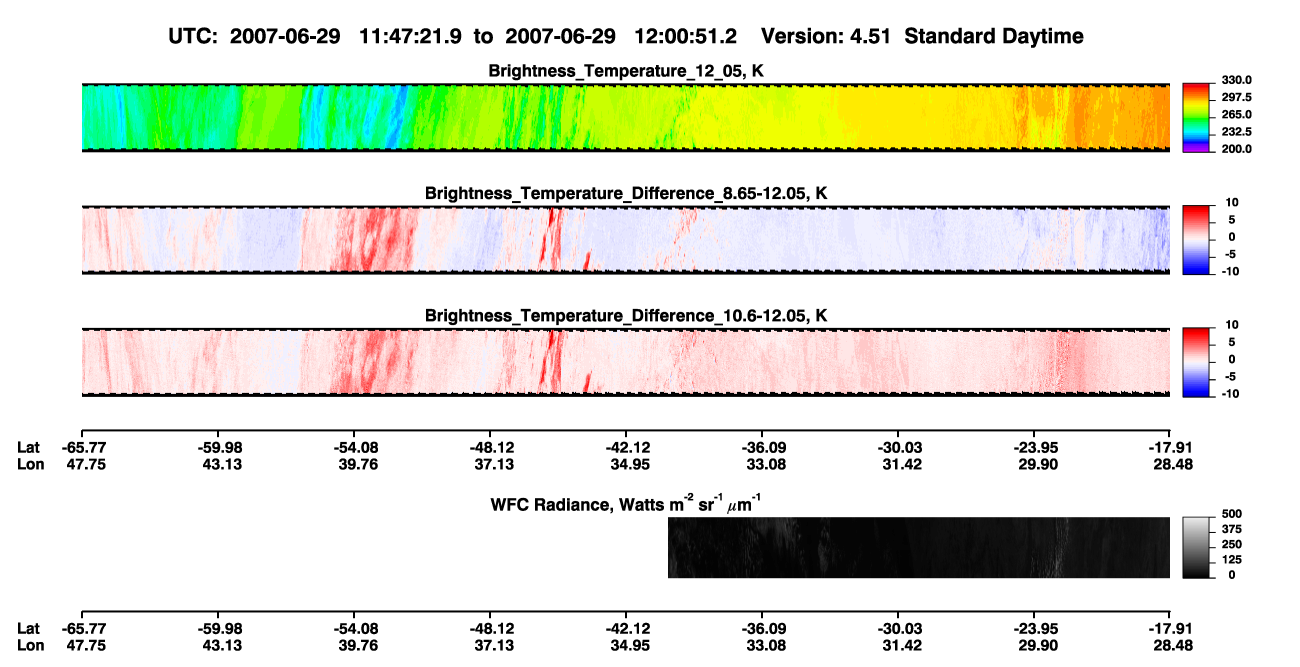Click the -10 label on 8.65-12.05 color bar
The image size is (1300, 667).
1231,271
